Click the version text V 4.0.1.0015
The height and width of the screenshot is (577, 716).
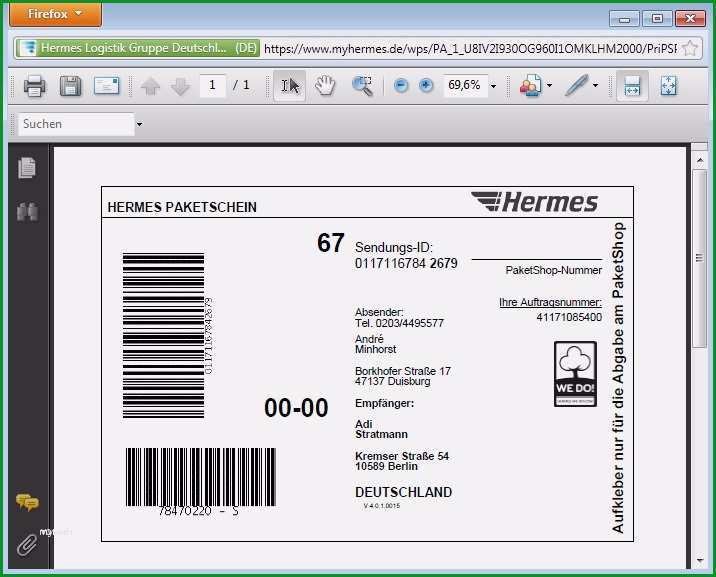(x=382, y=506)
